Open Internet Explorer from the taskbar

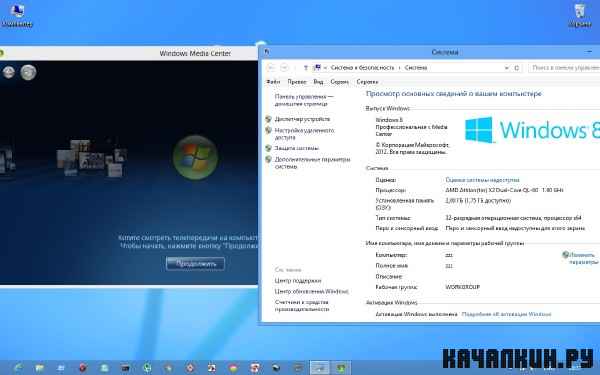18,368
